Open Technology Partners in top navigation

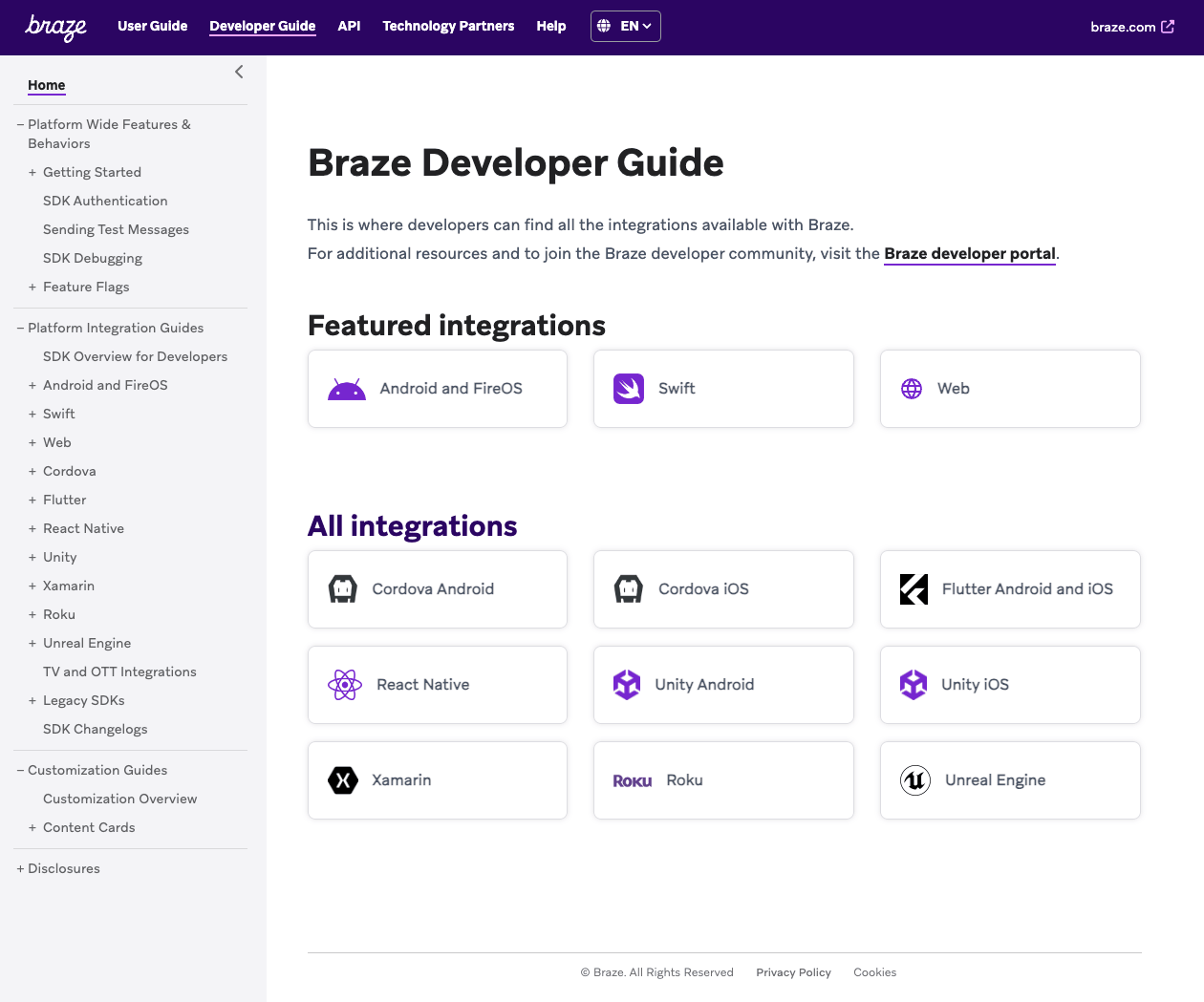448,26
